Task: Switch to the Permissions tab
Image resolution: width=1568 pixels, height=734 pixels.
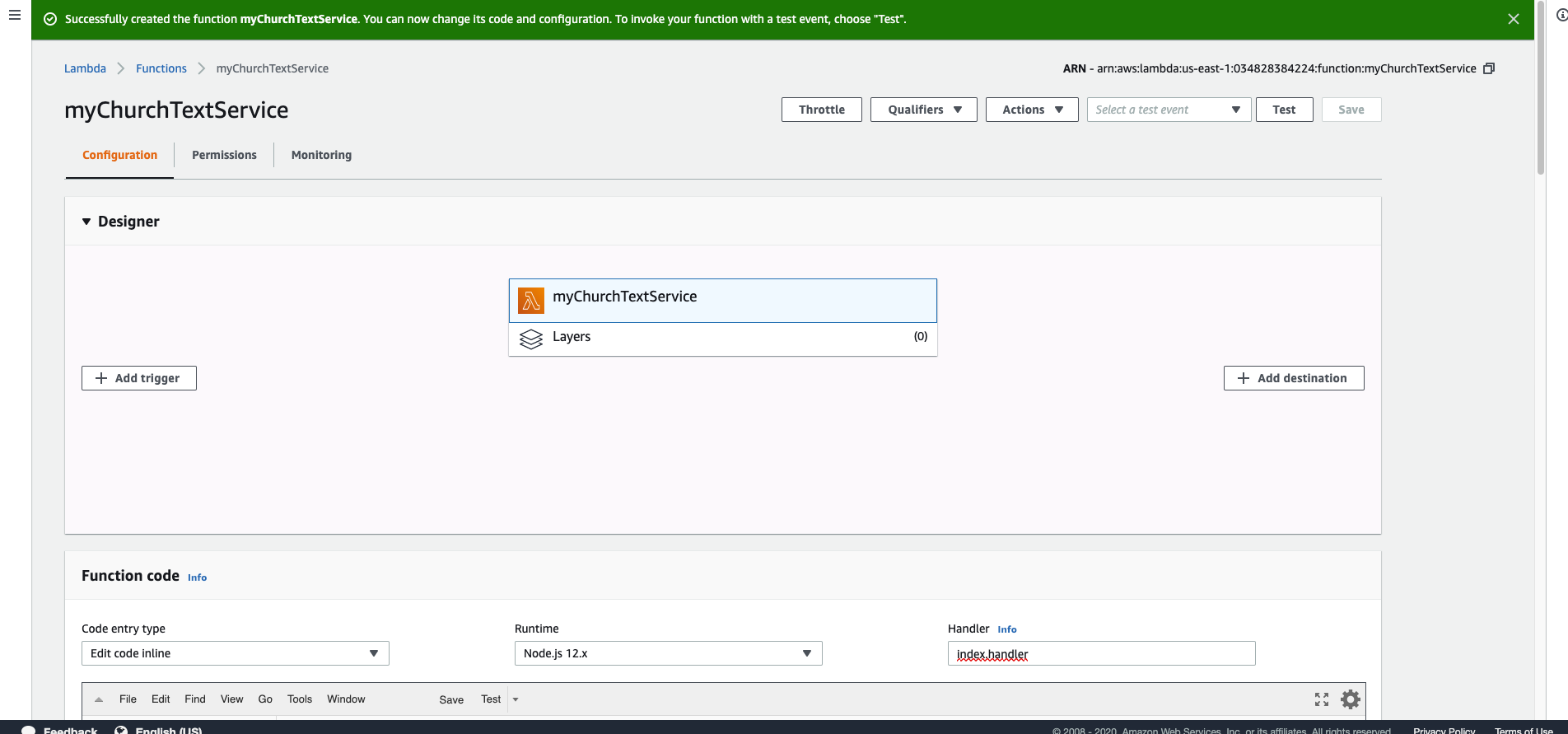Action: [x=224, y=155]
